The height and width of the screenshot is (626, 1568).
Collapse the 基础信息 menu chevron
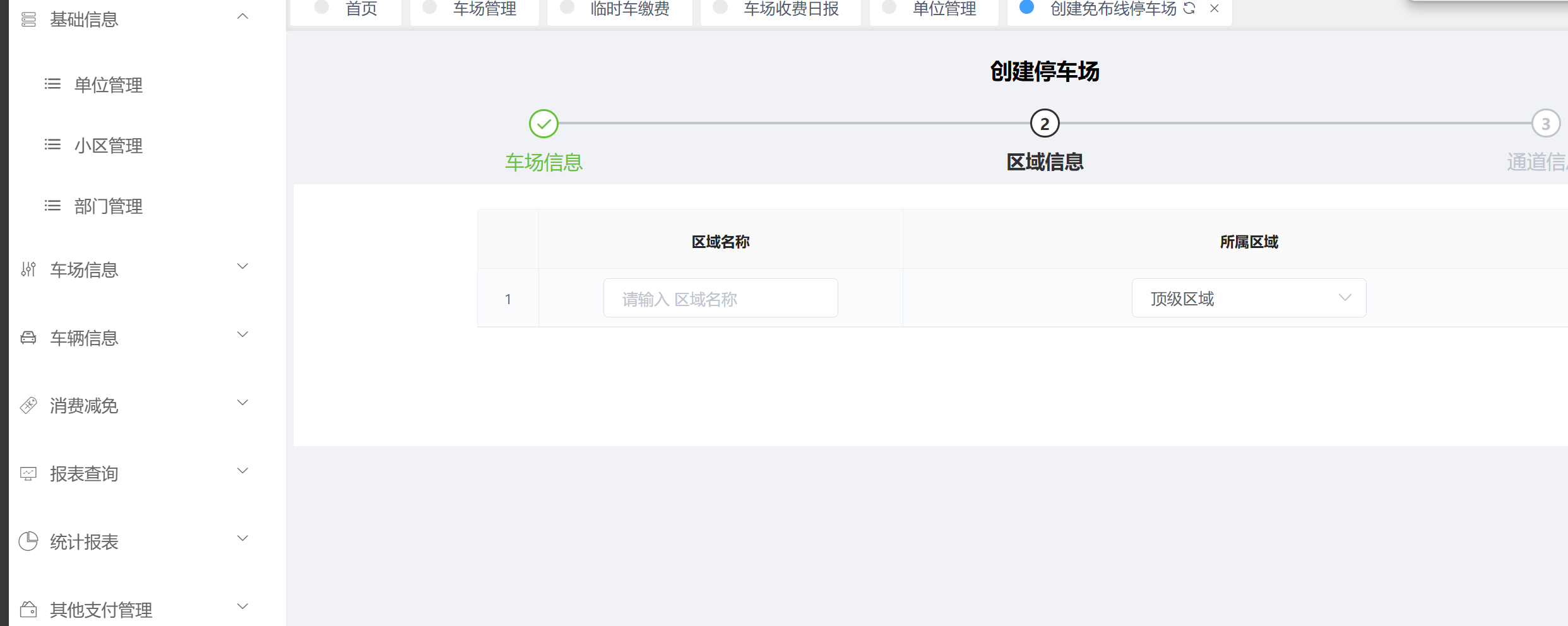[x=242, y=16]
